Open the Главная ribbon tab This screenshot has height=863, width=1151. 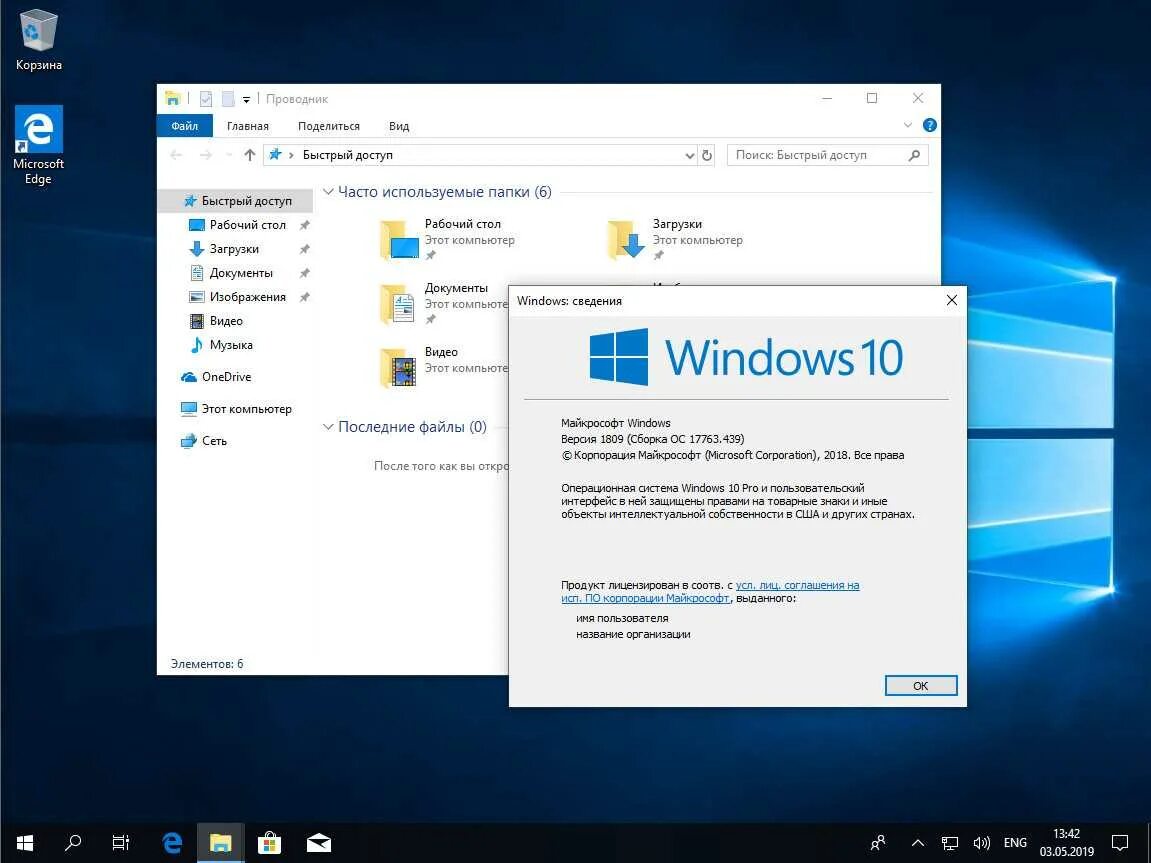[247, 126]
